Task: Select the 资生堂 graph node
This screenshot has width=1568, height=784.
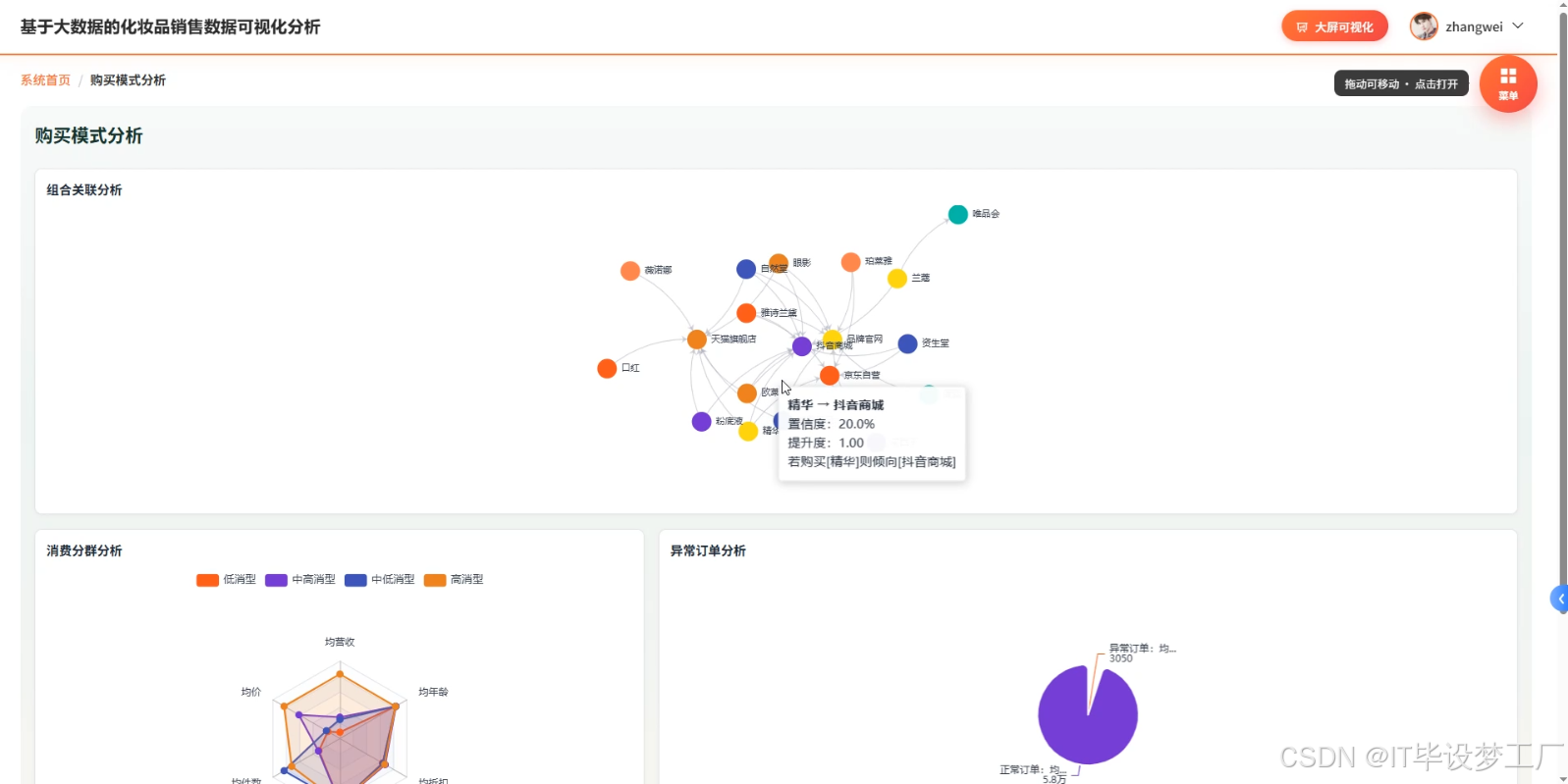Action: pos(907,343)
